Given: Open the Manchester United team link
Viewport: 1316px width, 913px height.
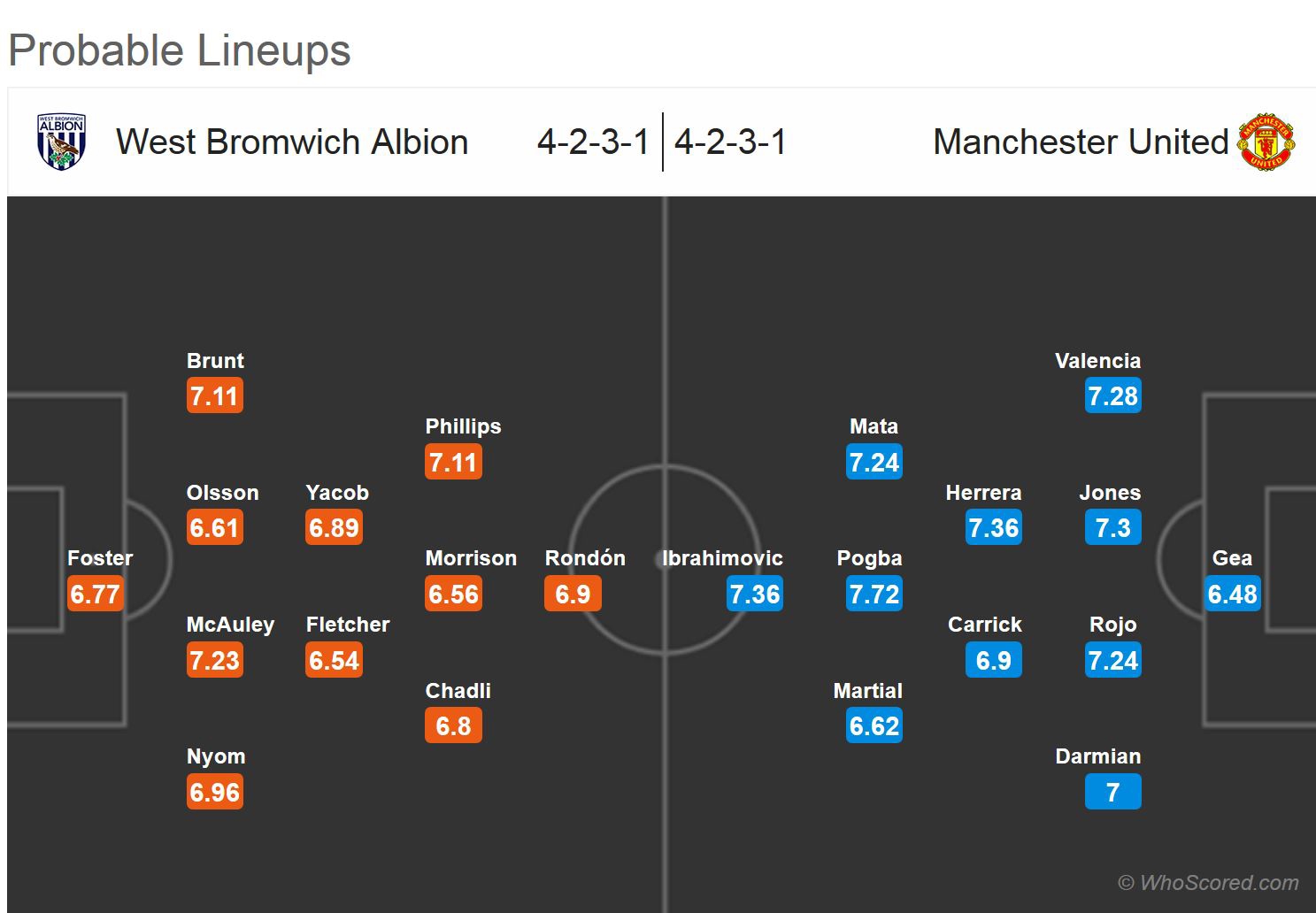Looking at the screenshot, I should [1081, 142].
